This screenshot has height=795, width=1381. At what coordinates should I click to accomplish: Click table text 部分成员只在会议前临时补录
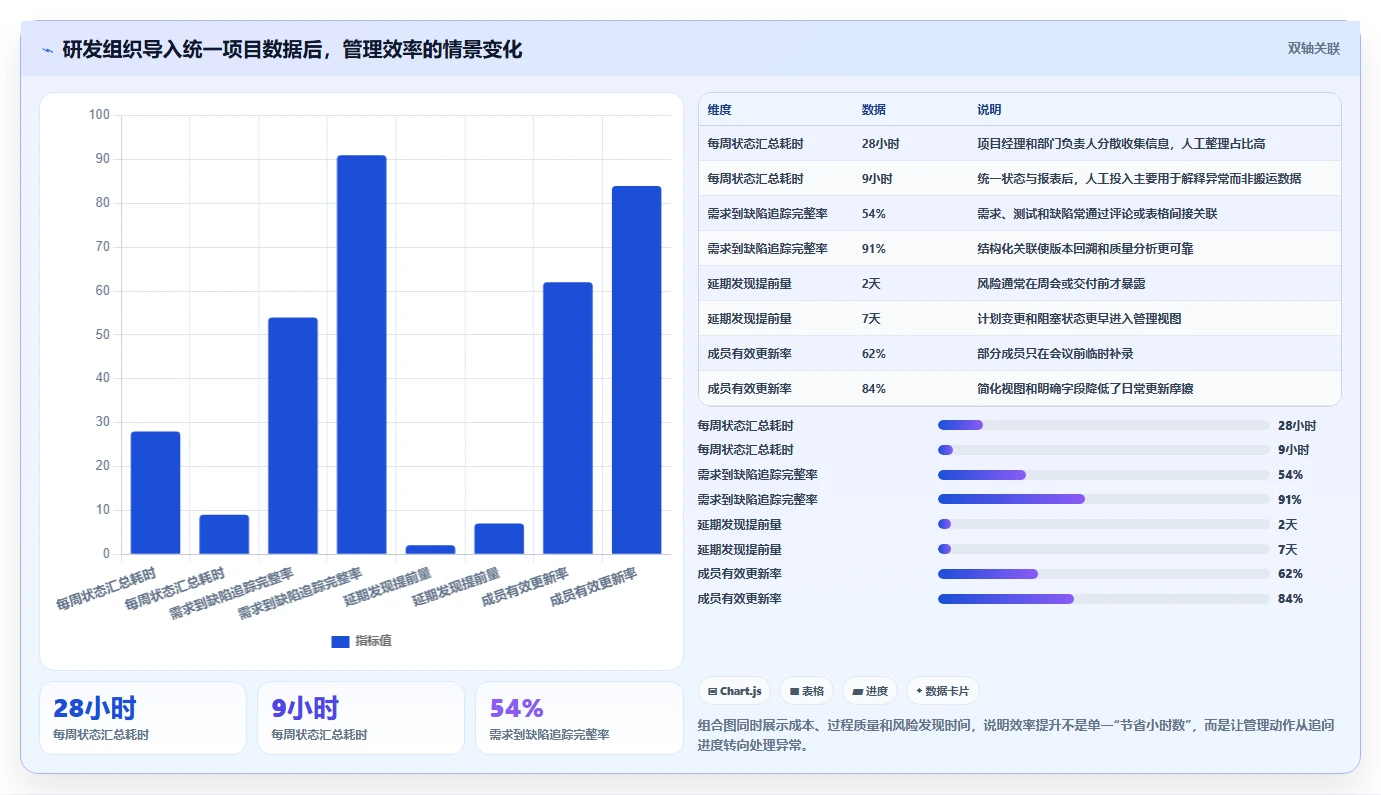click(x=1055, y=354)
